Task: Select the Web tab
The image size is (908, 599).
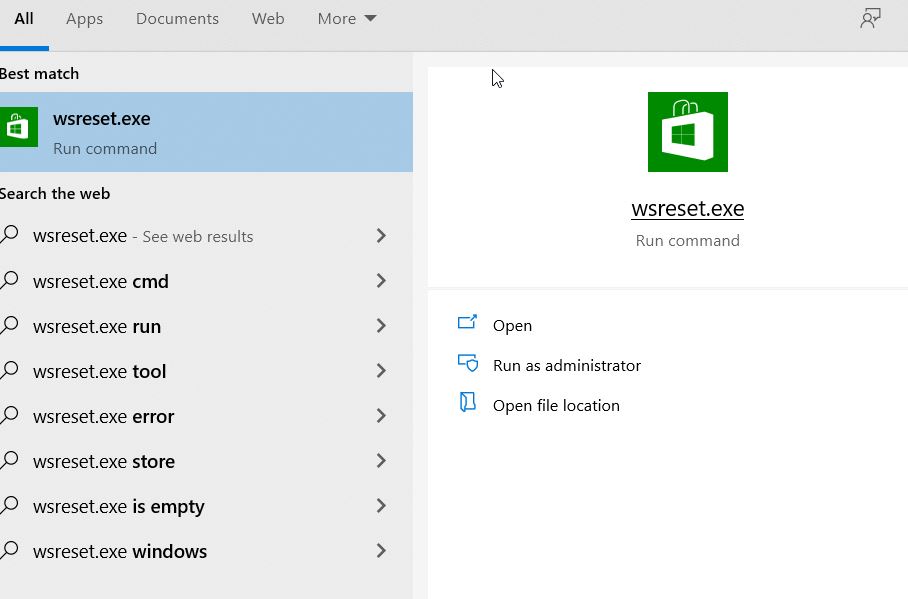Action: pos(268,19)
